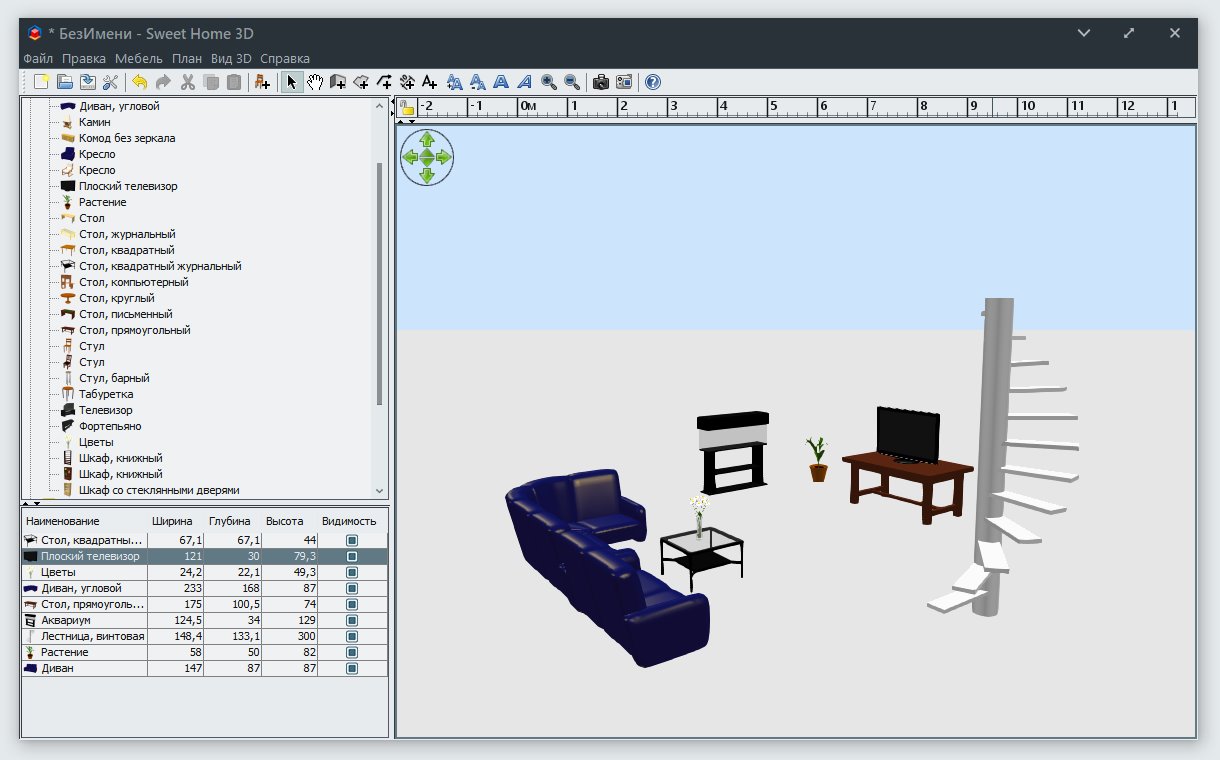Pick the Create dimensions tool
This screenshot has width=1220, height=760.
(407, 82)
